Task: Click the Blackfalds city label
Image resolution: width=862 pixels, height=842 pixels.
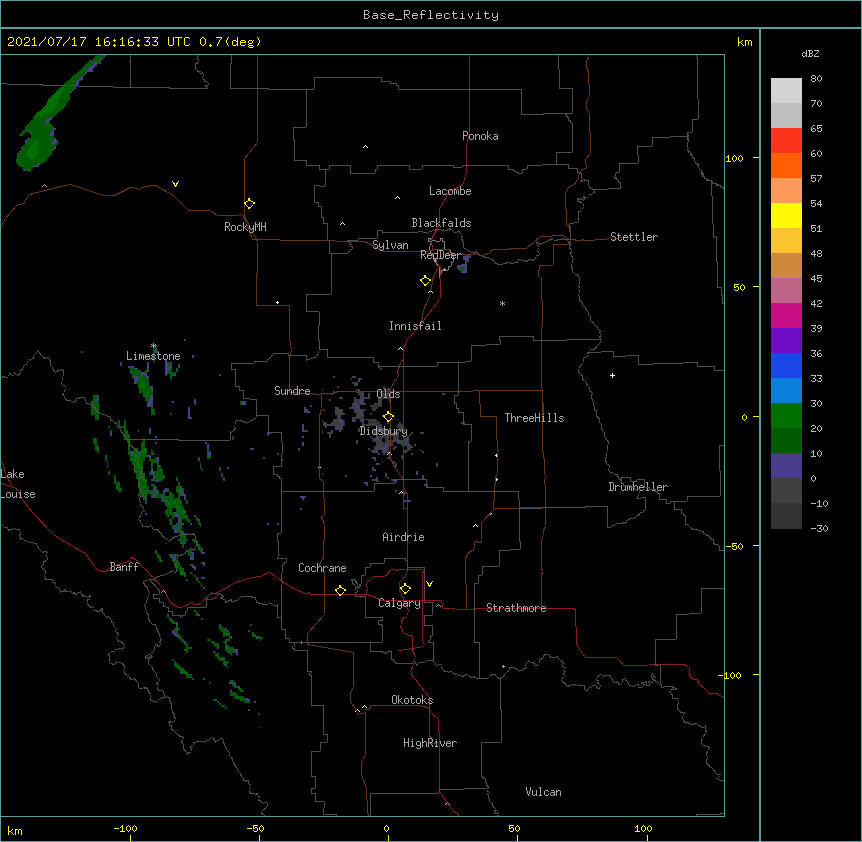Action: pos(441,223)
